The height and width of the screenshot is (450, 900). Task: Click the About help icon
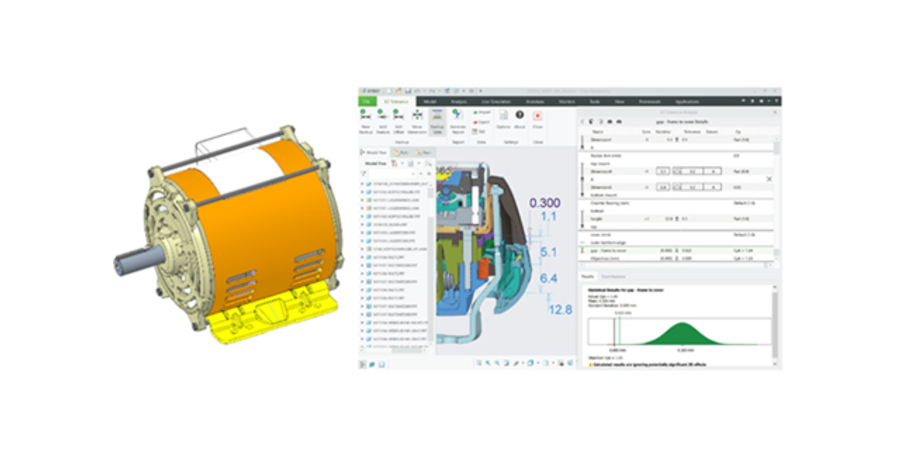[520, 118]
